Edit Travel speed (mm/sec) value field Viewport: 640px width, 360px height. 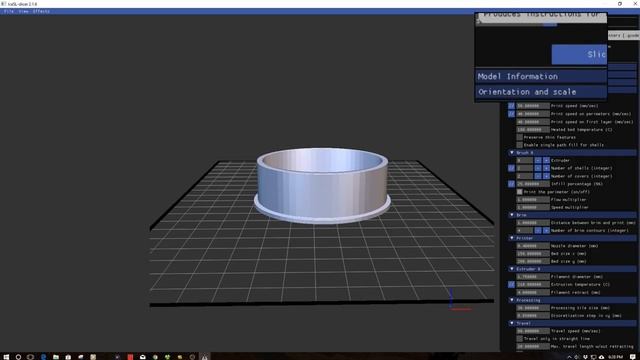pyautogui.click(x=533, y=331)
